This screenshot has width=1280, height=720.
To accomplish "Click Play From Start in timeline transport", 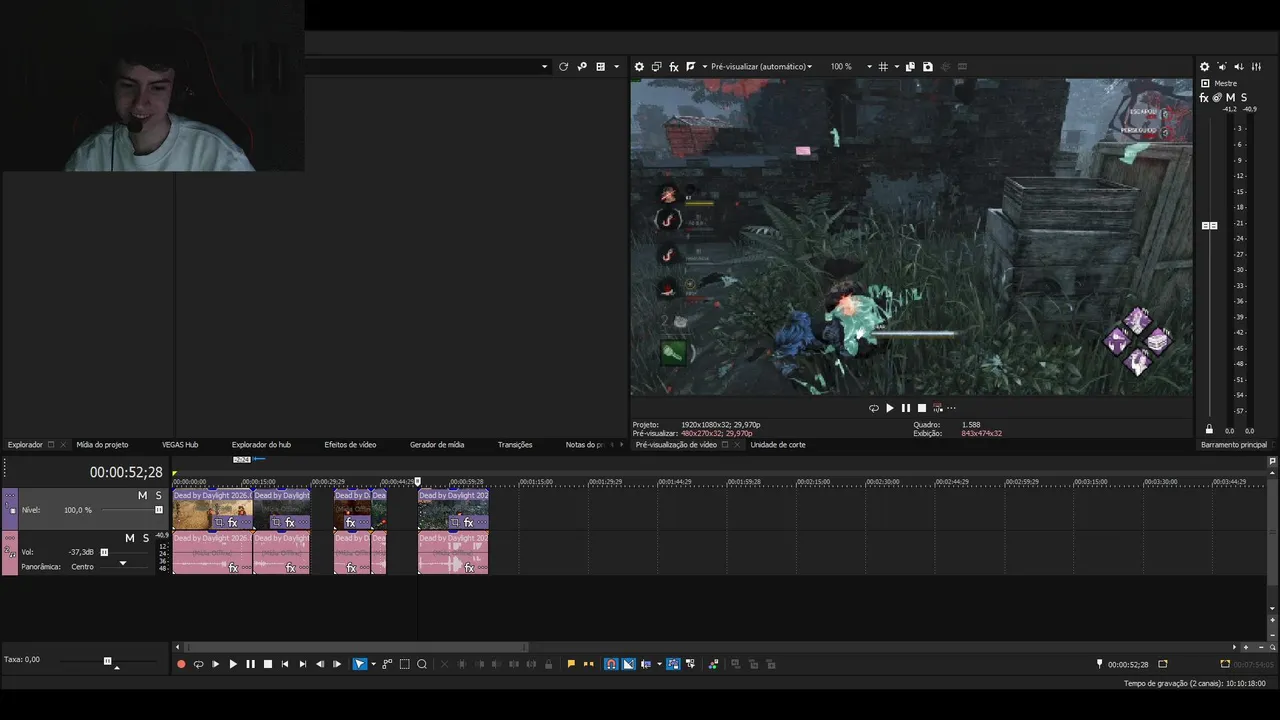I will pos(215,664).
